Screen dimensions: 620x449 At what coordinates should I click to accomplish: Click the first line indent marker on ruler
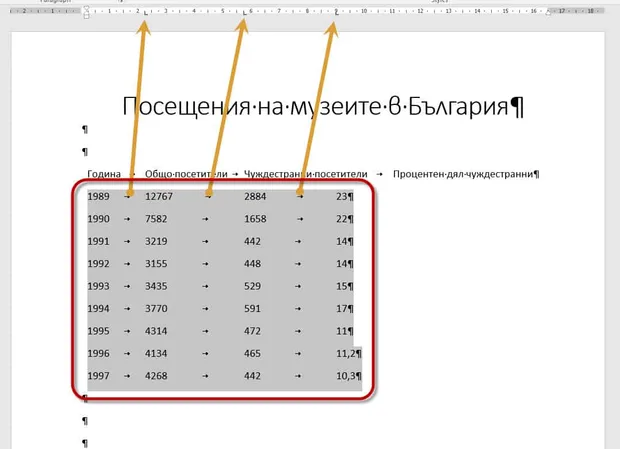(87, 8)
